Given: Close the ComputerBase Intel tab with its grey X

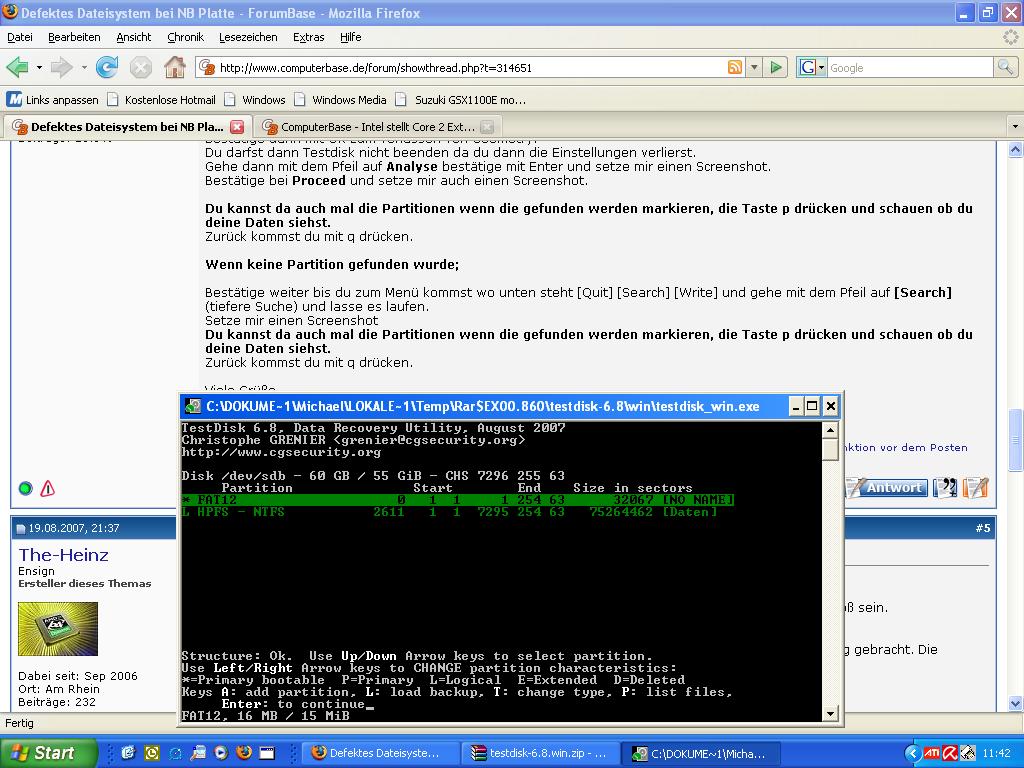Looking at the screenshot, I should [487, 127].
